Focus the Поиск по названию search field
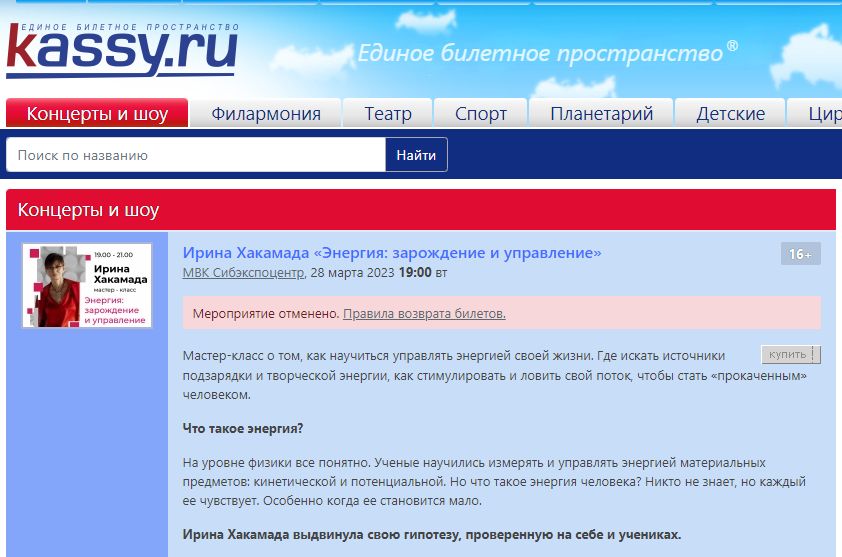Image resolution: width=842 pixels, height=557 pixels. (196, 155)
